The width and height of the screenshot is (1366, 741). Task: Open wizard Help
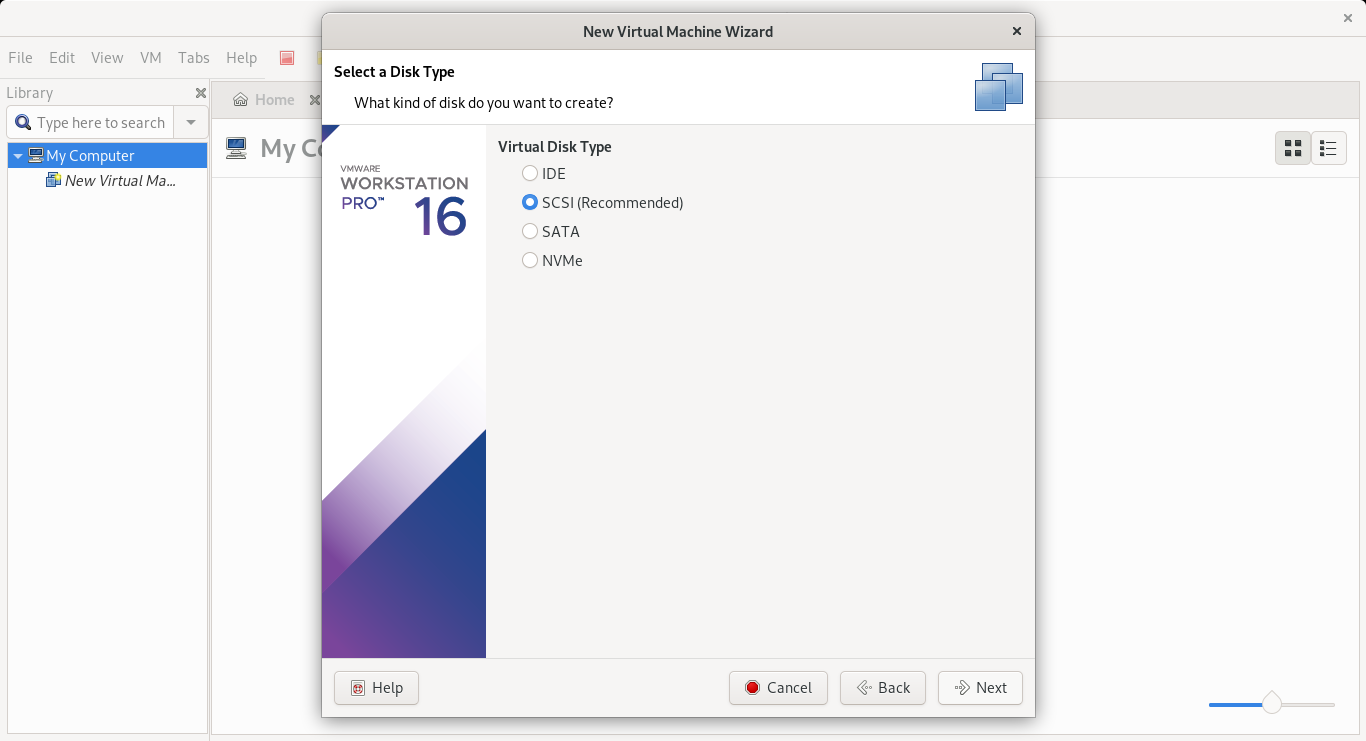tap(376, 688)
